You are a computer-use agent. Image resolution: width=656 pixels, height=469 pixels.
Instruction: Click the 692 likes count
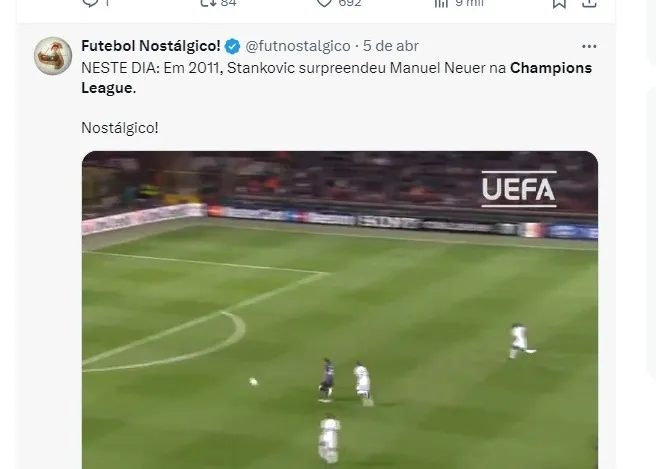pyautogui.click(x=350, y=3)
